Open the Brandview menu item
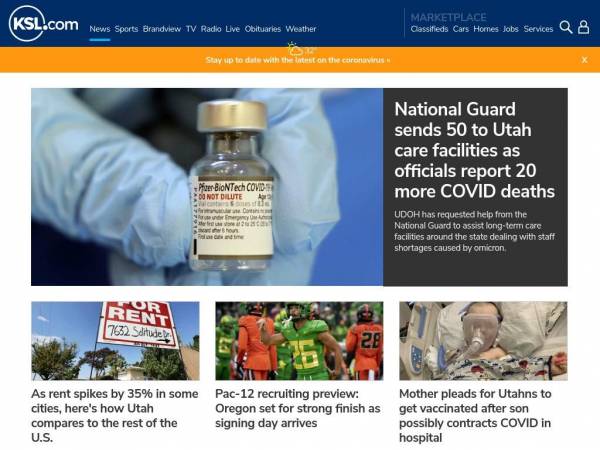This screenshot has width=600, height=450. tap(162, 29)
